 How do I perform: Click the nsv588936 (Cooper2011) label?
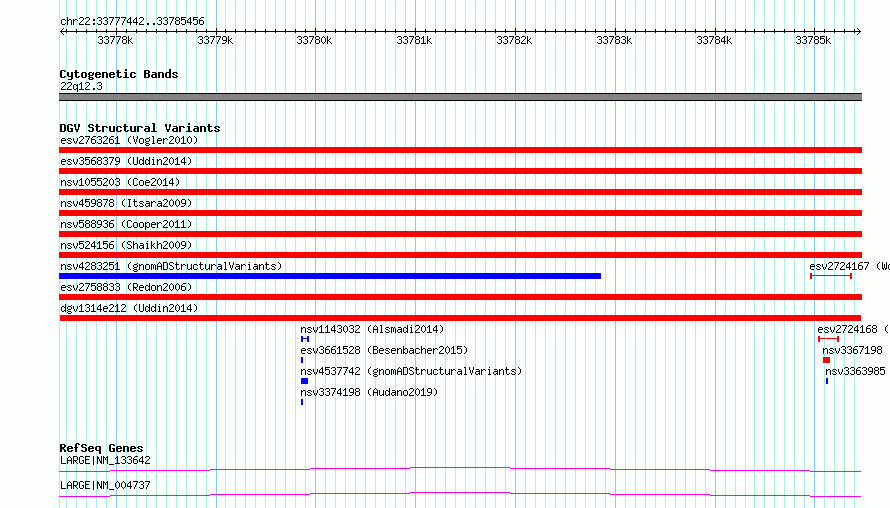pyautogui.click(x=126, y=224)
